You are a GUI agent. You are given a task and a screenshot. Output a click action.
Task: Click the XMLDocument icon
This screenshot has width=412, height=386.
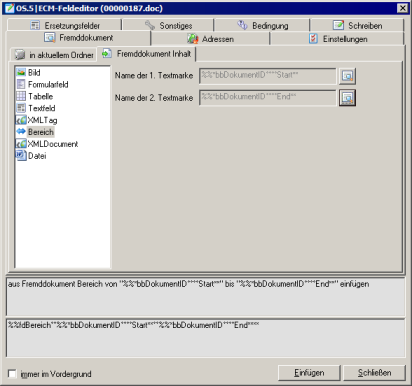pyautogui.click(x=21, y=144)
